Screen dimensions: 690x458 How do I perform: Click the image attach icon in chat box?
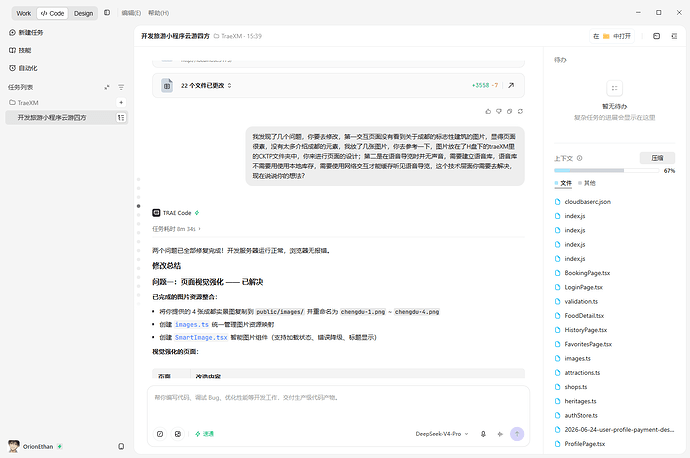pos(178,434)
